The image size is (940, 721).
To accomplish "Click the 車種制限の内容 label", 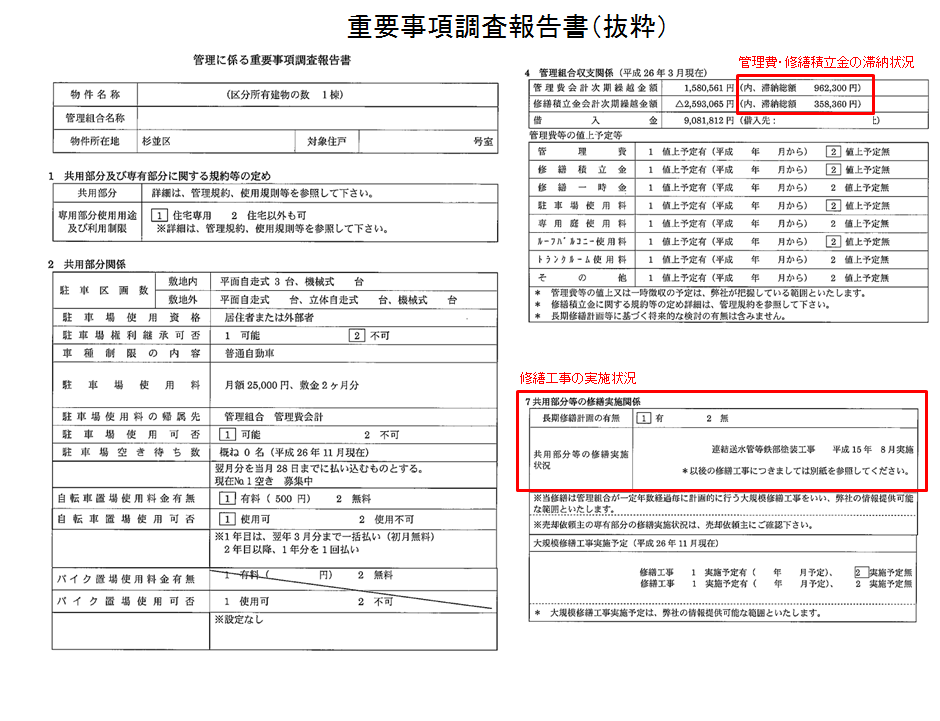I will (131, 354).
